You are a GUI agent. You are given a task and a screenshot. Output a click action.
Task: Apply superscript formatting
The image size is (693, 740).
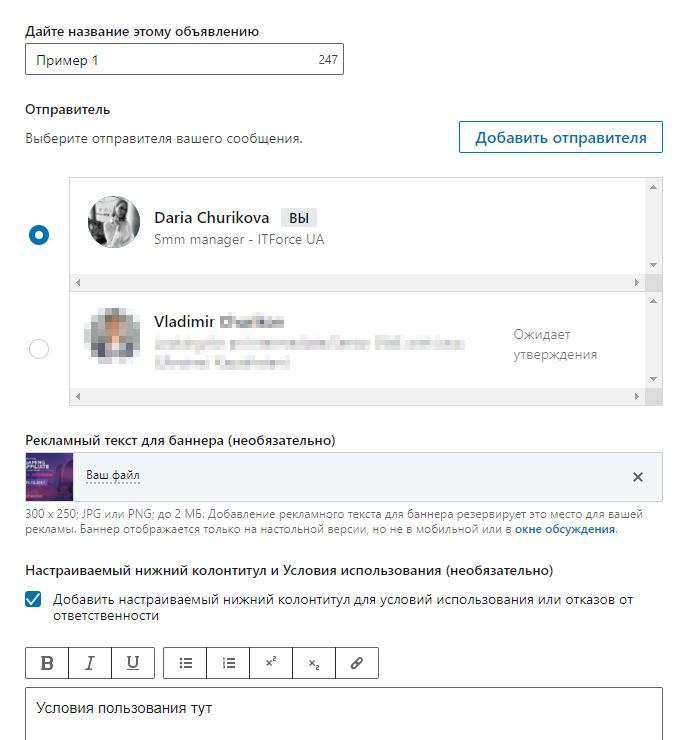271,663
